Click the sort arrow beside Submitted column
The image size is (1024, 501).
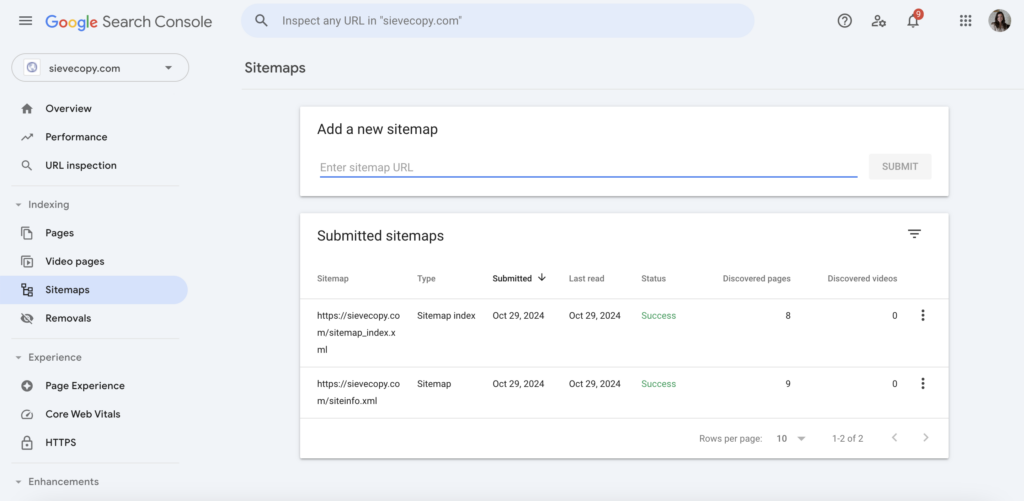541,278
